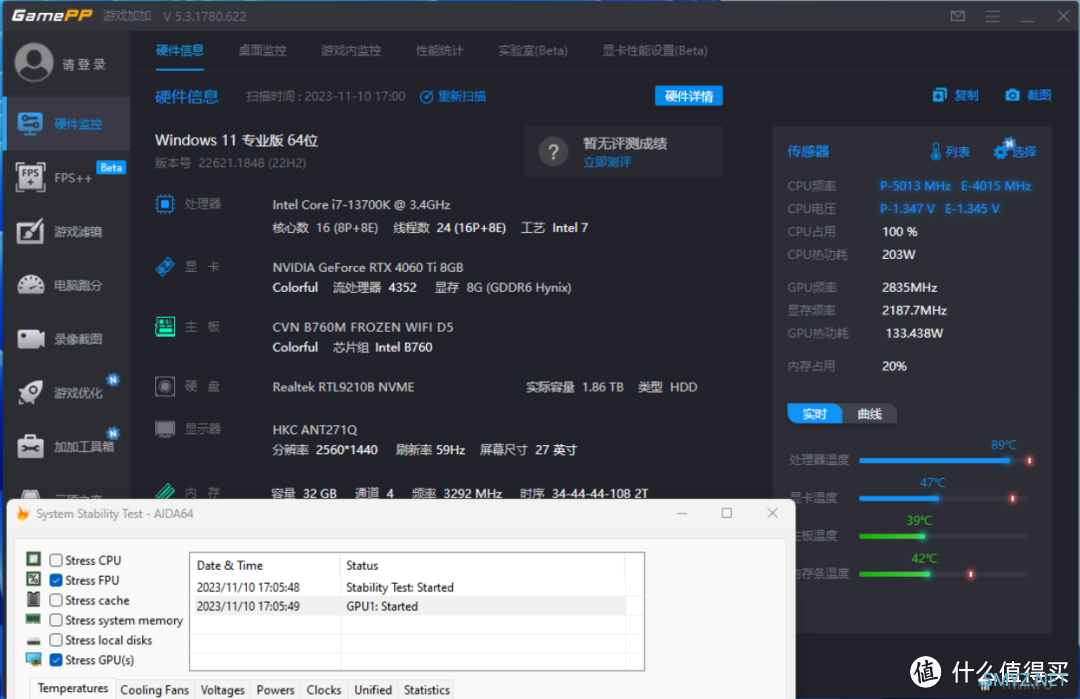Image resolution: width=1080 pixels, height=699 pixels.
Task: Click the 请登录 login text
Action: pyautogui.click(x=84, y=65)
